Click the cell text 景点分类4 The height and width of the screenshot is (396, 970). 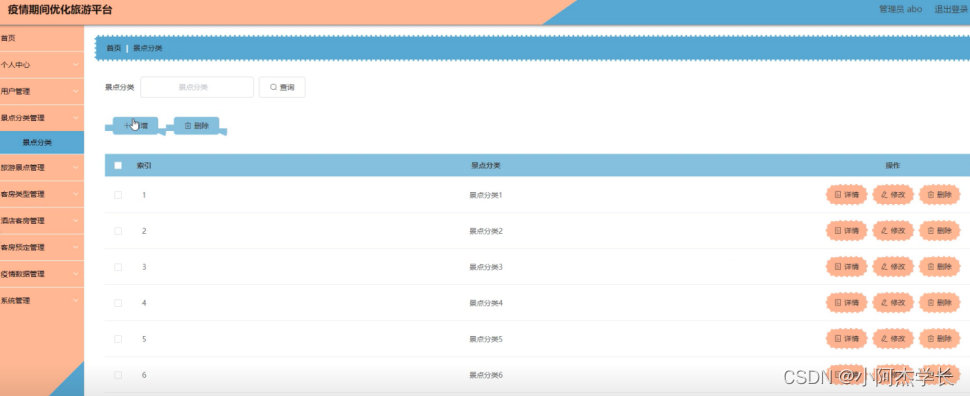(486, 303)
